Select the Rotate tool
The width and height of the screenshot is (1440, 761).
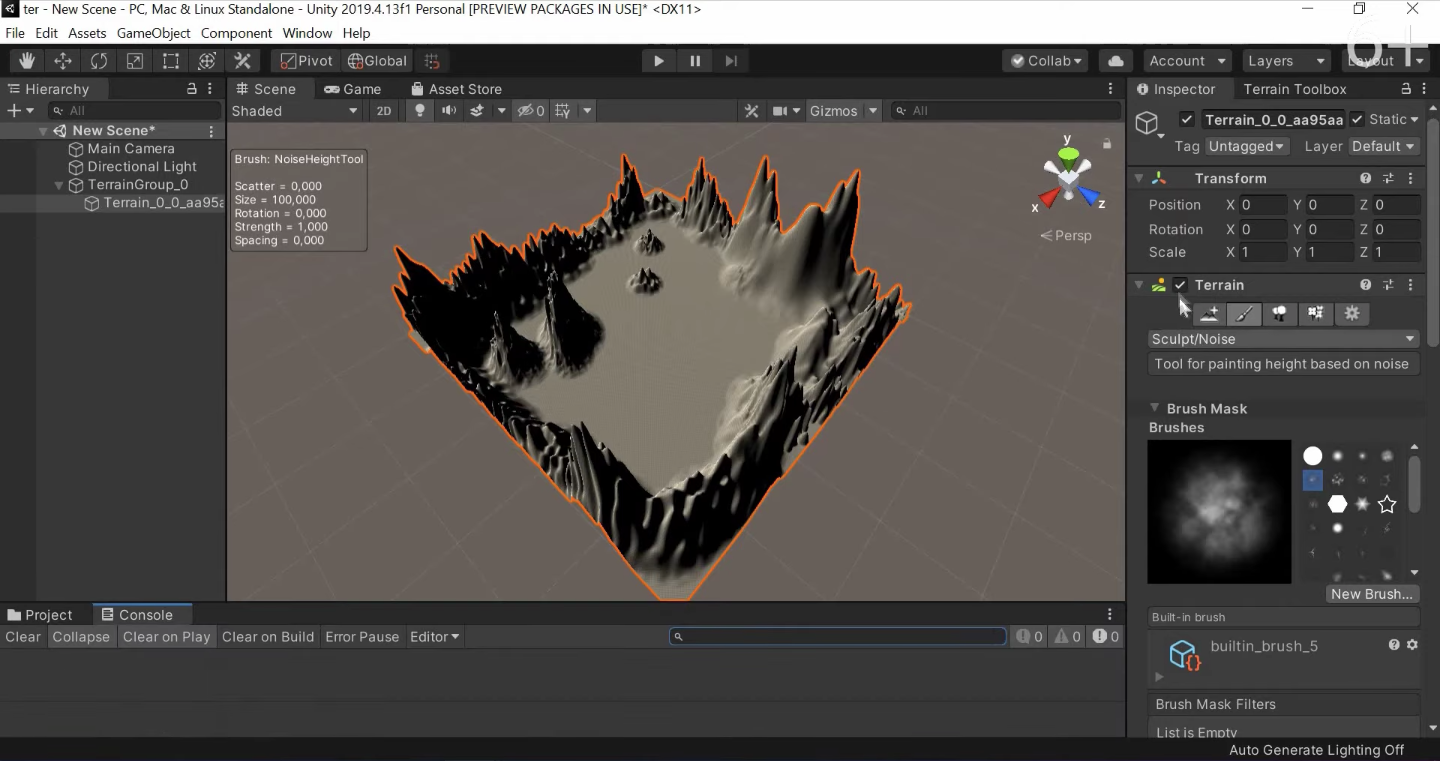tap(98, 61)
